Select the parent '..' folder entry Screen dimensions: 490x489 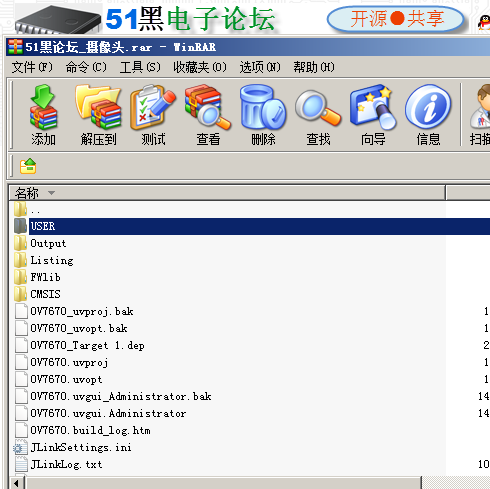[x=35, y=210]
